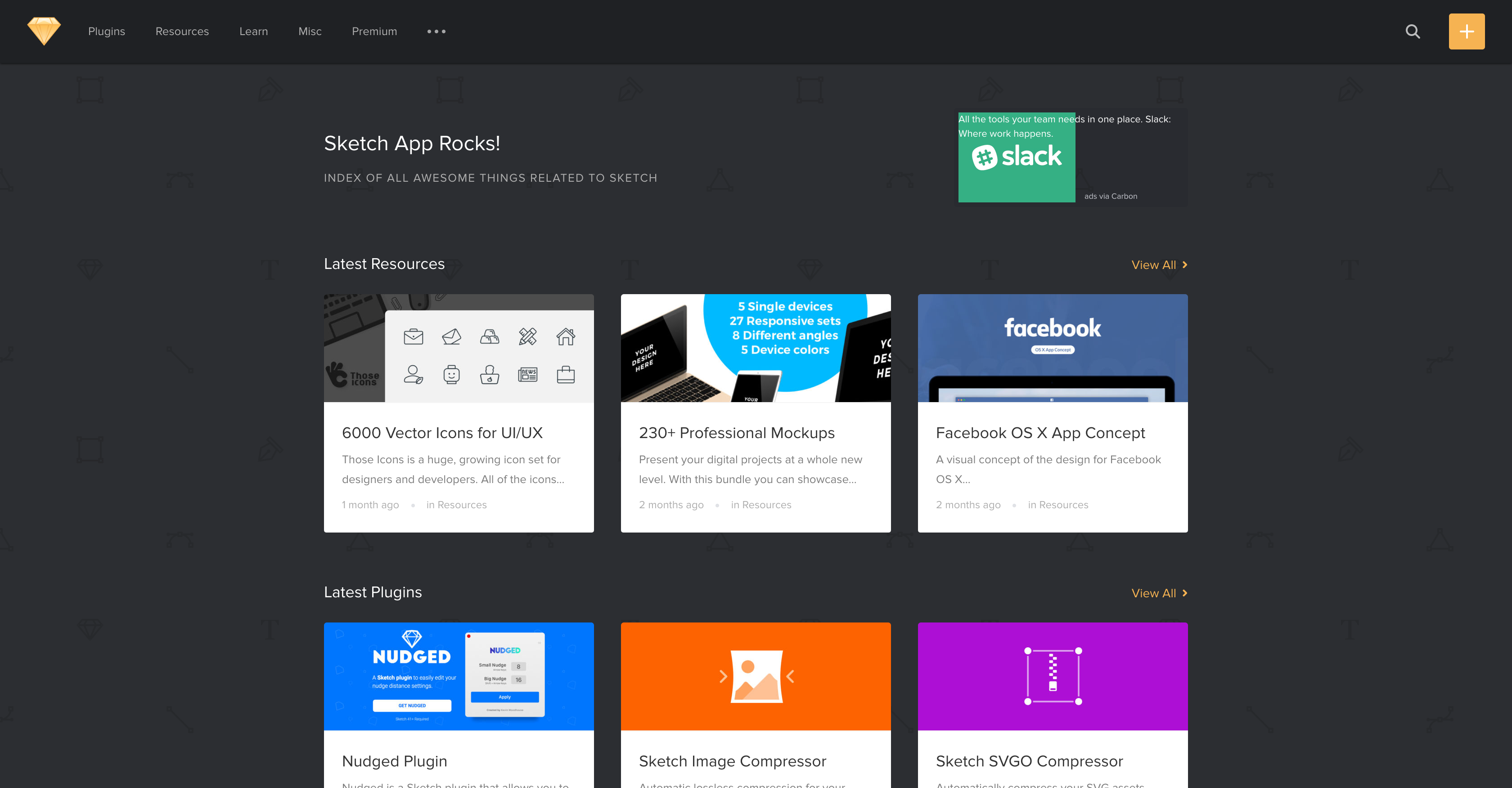Click the orange plus add button
1512x788 pixels.
point(1466,31)
